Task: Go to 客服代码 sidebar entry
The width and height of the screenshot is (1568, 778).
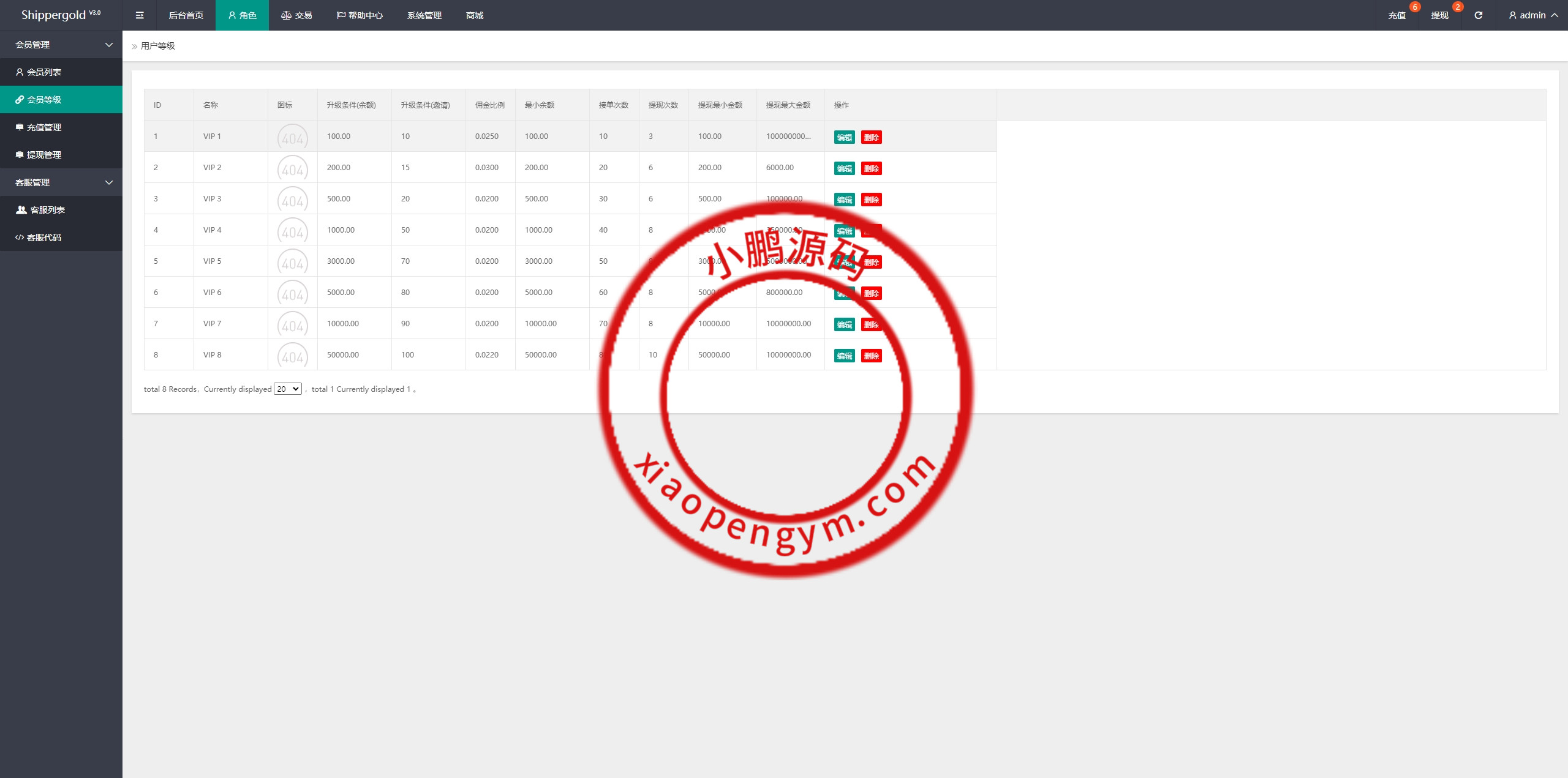Action: pos(44,238)
